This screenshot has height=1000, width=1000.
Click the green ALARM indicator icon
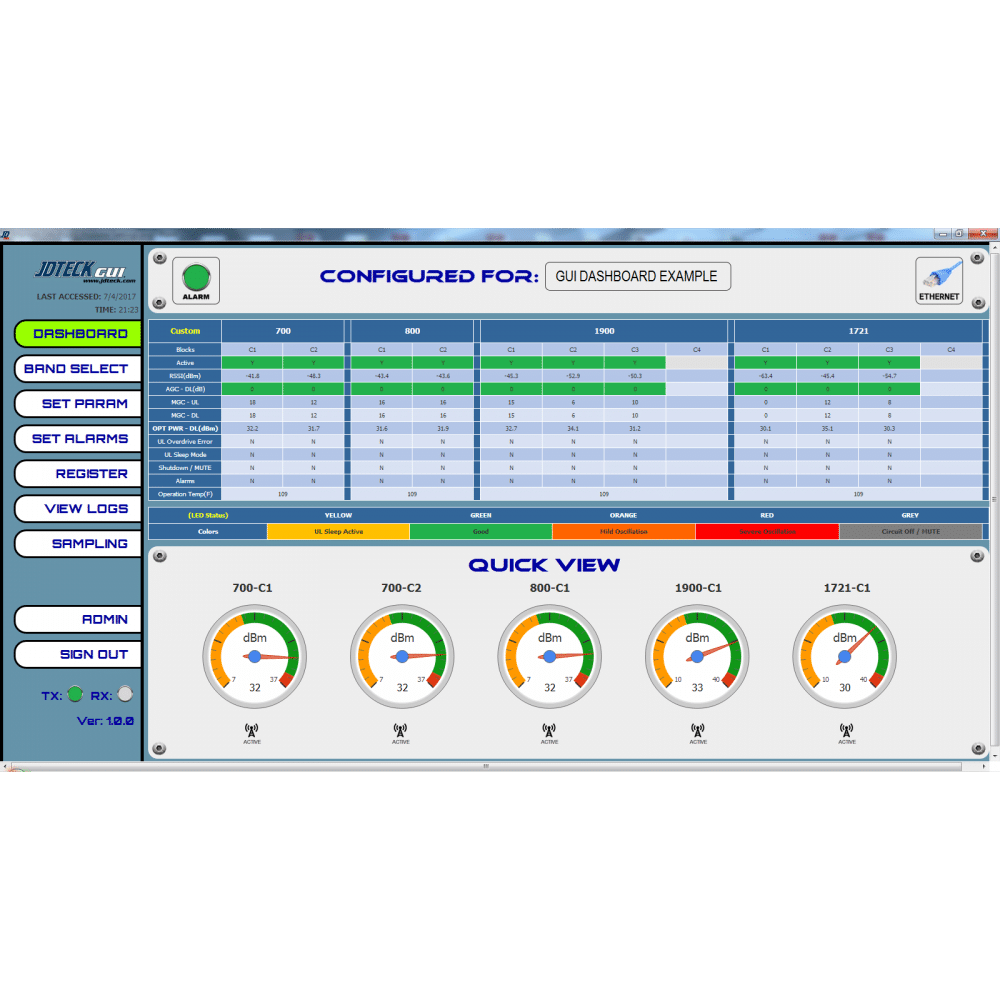tap(195, 280)
